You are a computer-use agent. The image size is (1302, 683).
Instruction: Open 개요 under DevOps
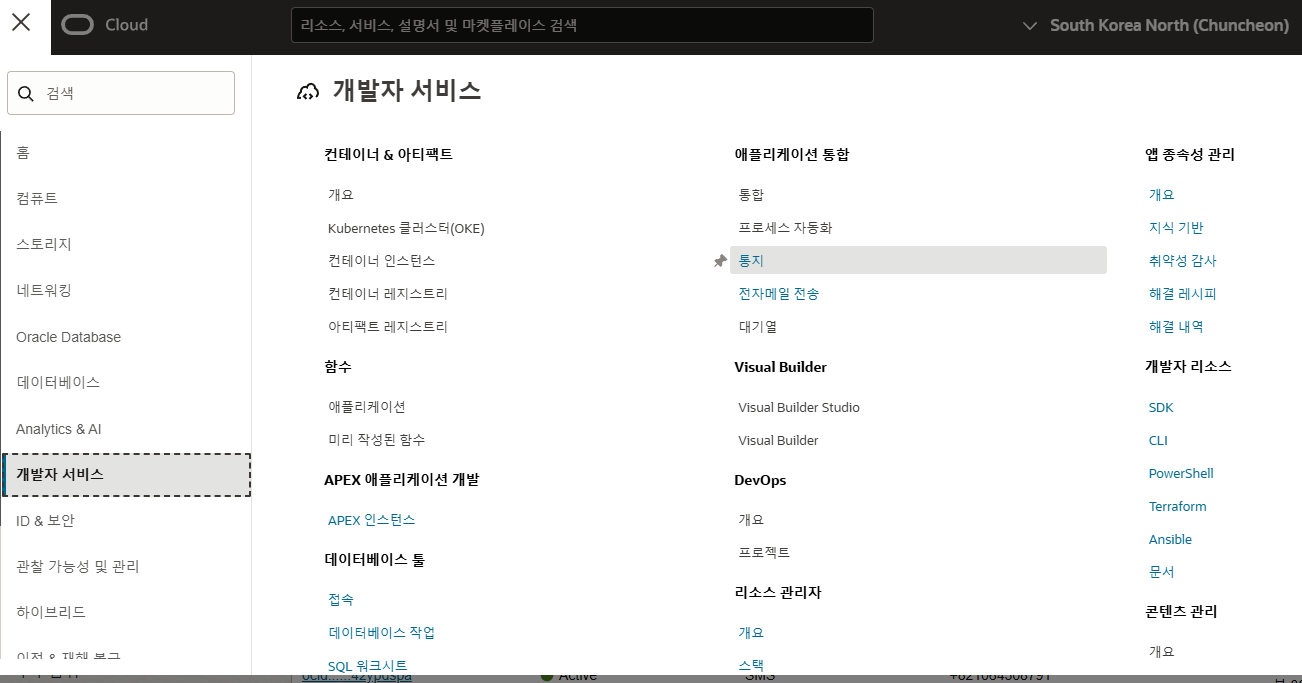751,520
